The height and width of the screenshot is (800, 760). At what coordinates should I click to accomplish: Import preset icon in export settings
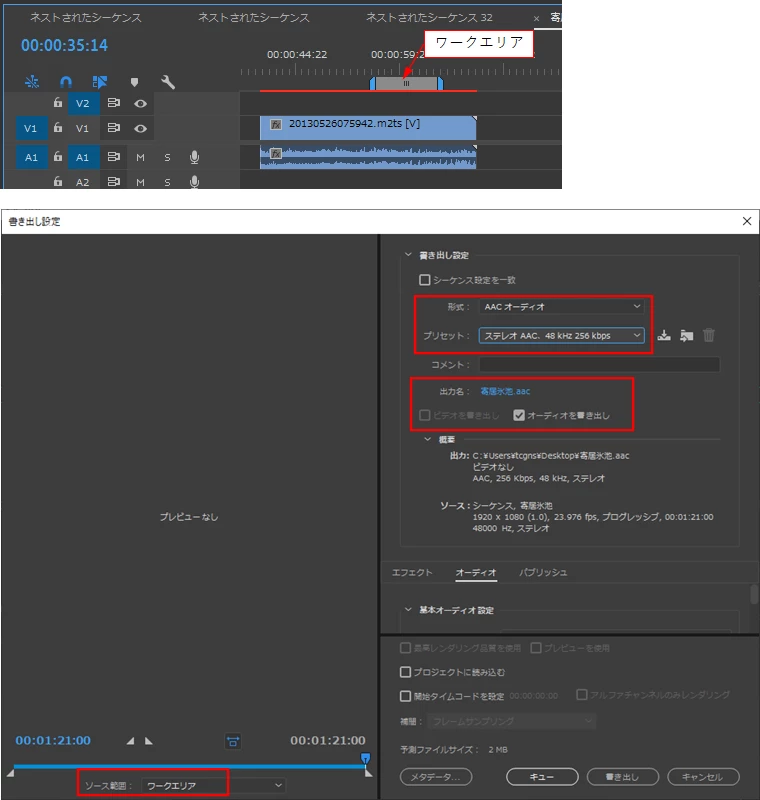tap(687, 336)
